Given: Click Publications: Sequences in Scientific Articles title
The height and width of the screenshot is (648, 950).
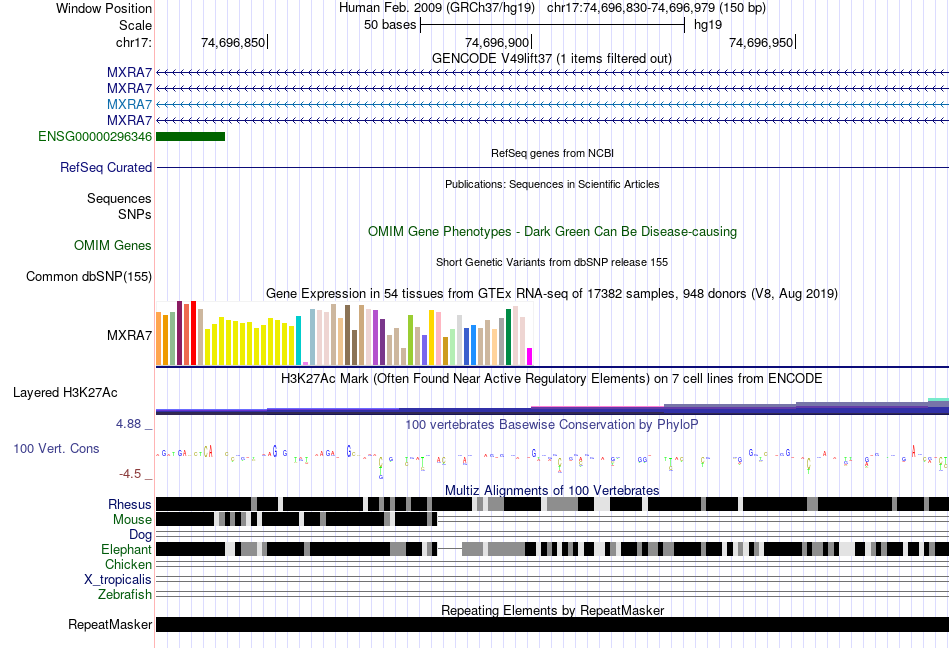Looking at the screenshot, I should tap(552, 184).
